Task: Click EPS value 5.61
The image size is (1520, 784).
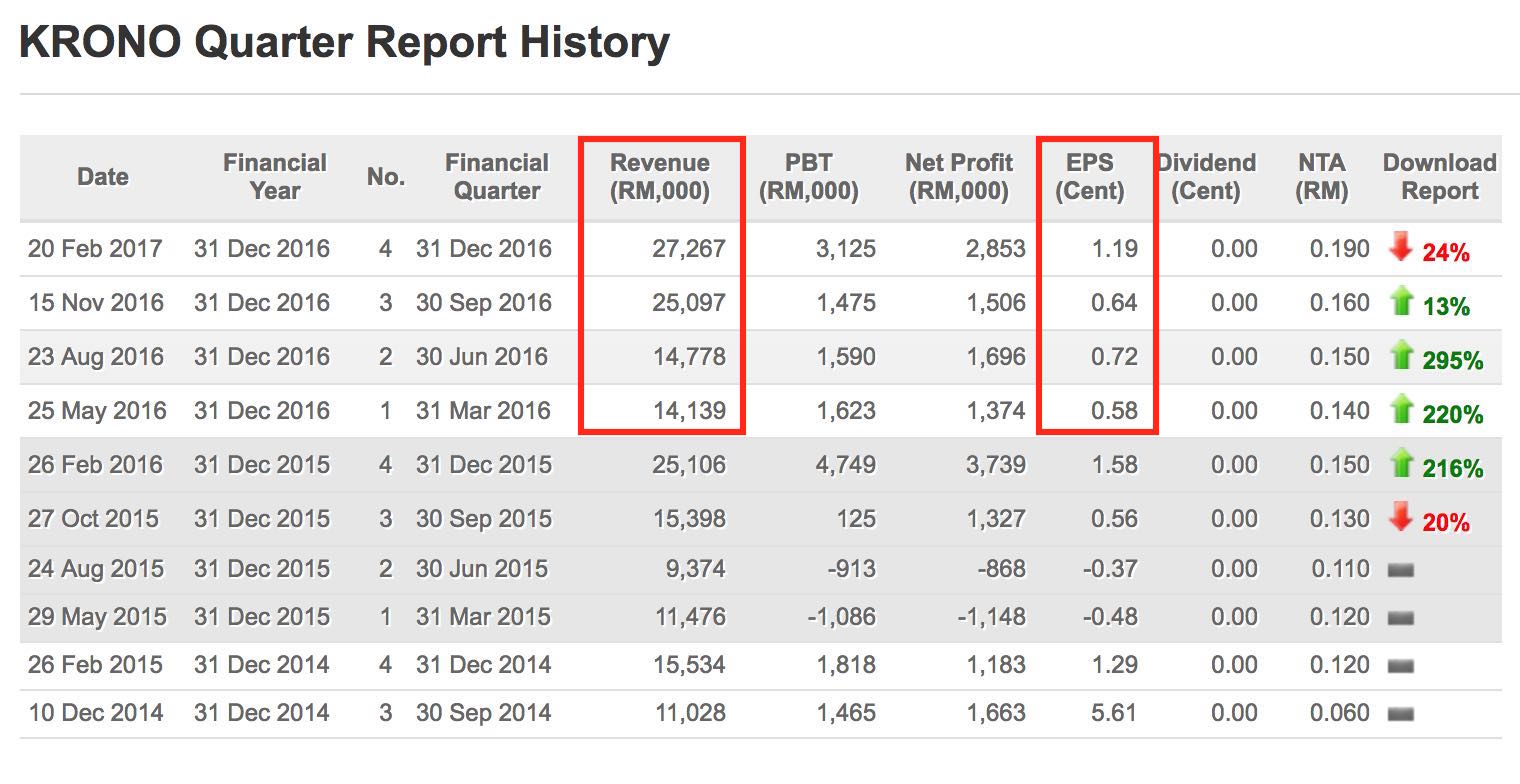Action: point(1115,713)
